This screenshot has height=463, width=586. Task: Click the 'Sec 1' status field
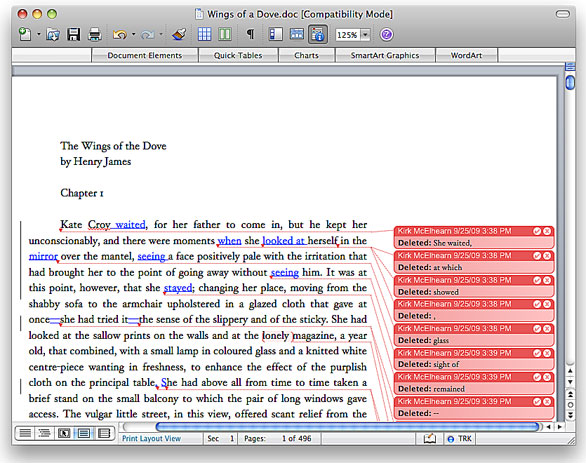220,438
